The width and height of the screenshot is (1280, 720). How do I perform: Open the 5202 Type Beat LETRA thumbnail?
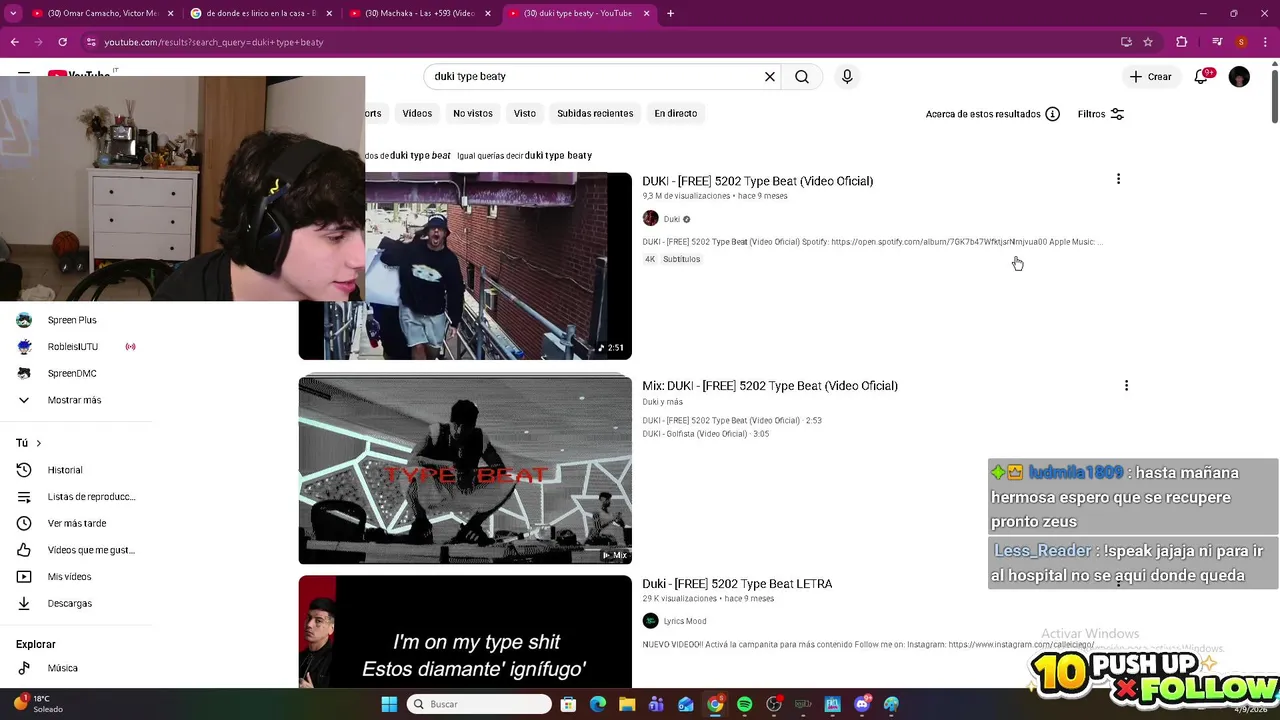[465, 632]
